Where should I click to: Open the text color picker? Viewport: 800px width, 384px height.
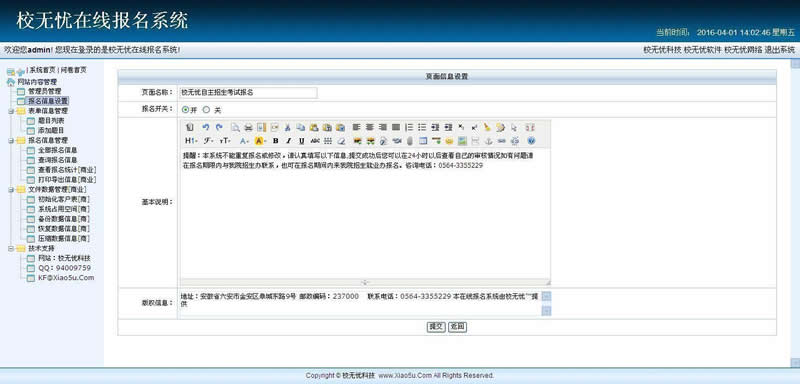coord(244,141)
